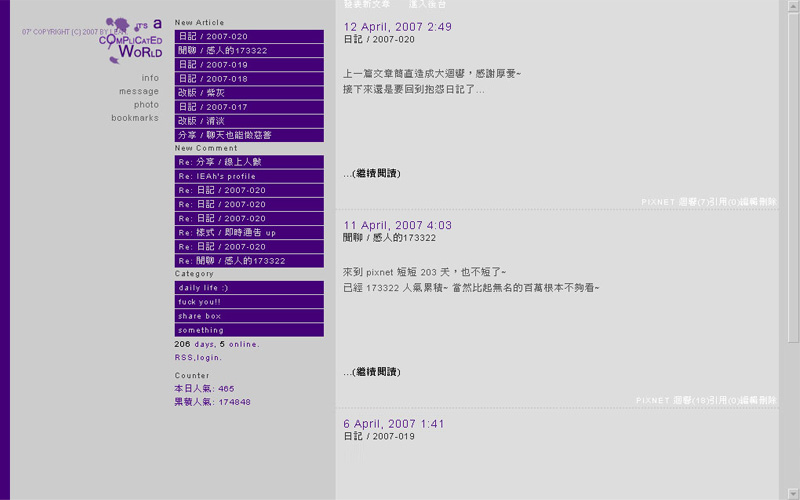Click the vertical scrollbar thumb
This screenshot has height=500, width=800.
pyautogui.click(x=794, y=178)
